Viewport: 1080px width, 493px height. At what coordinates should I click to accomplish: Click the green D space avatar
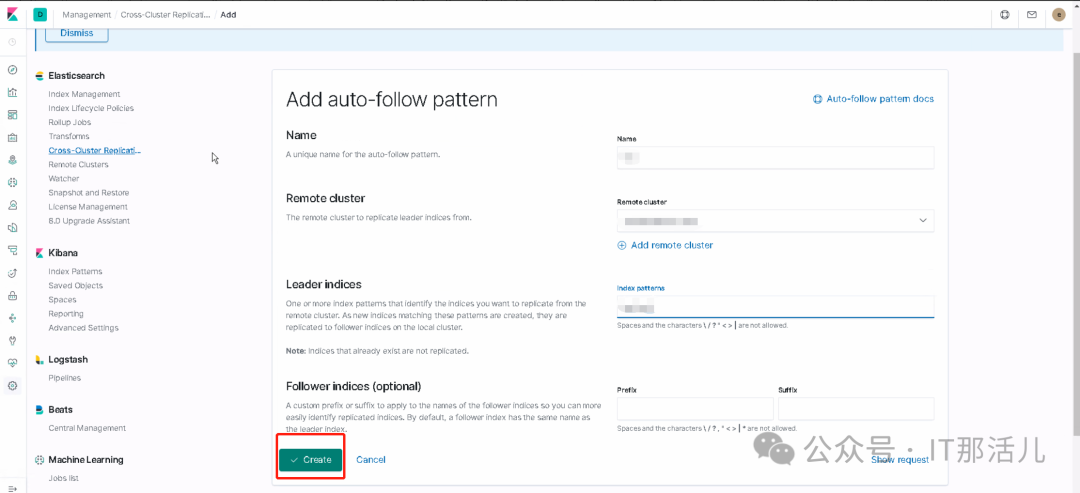[40, 15]
